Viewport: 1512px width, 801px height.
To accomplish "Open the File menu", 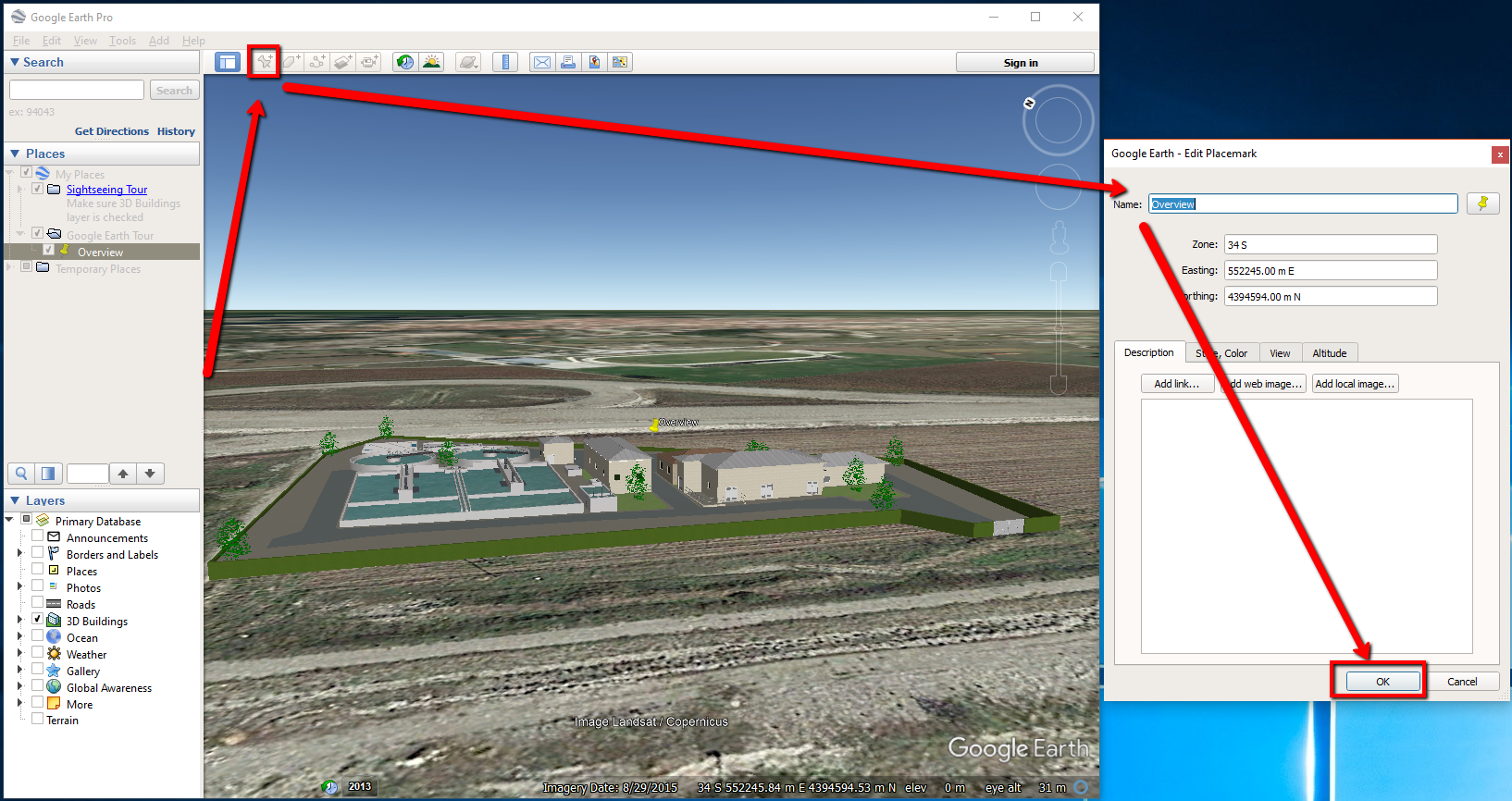I will coord(21,41).
